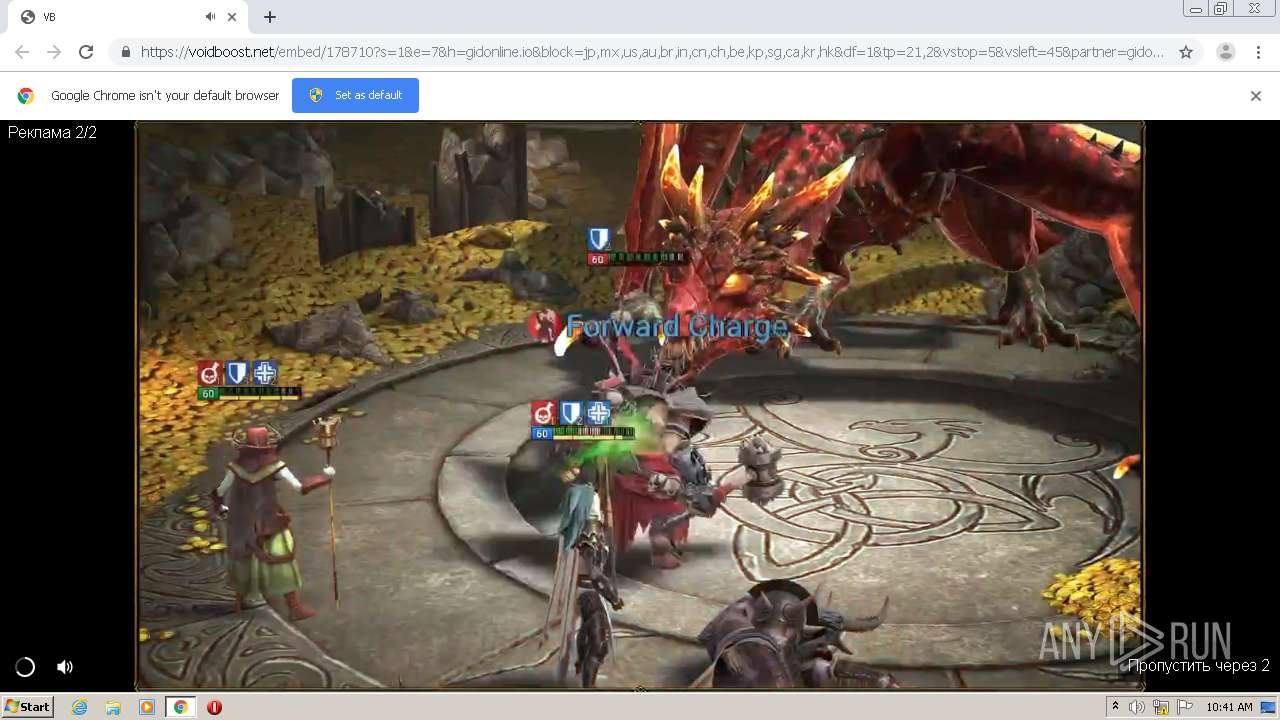This screenshot has height=720, width=1280.
Task: Show hidden system tray icons
Action: tap(1115, 707)
